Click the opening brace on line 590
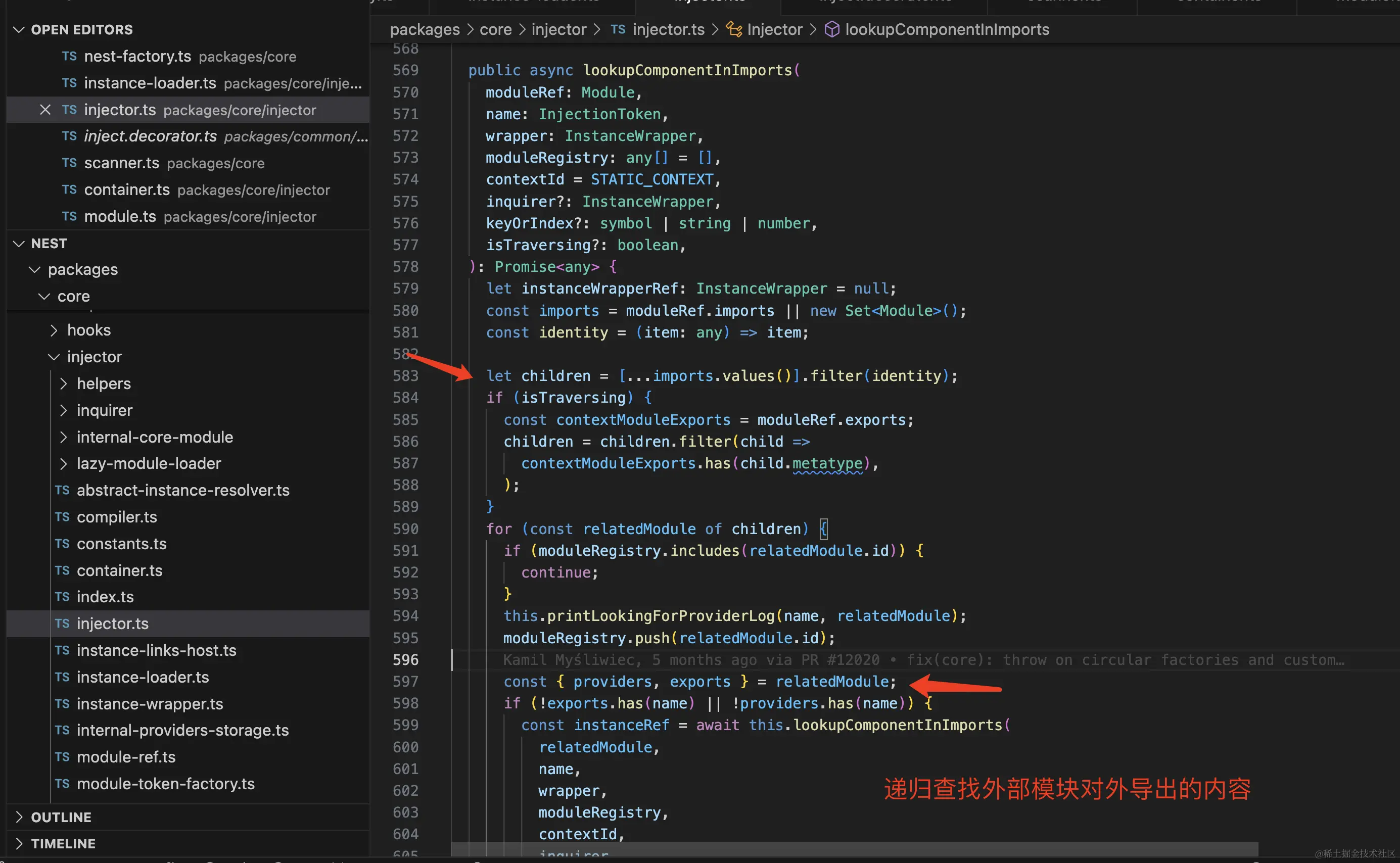 click(x=823, y=529)
